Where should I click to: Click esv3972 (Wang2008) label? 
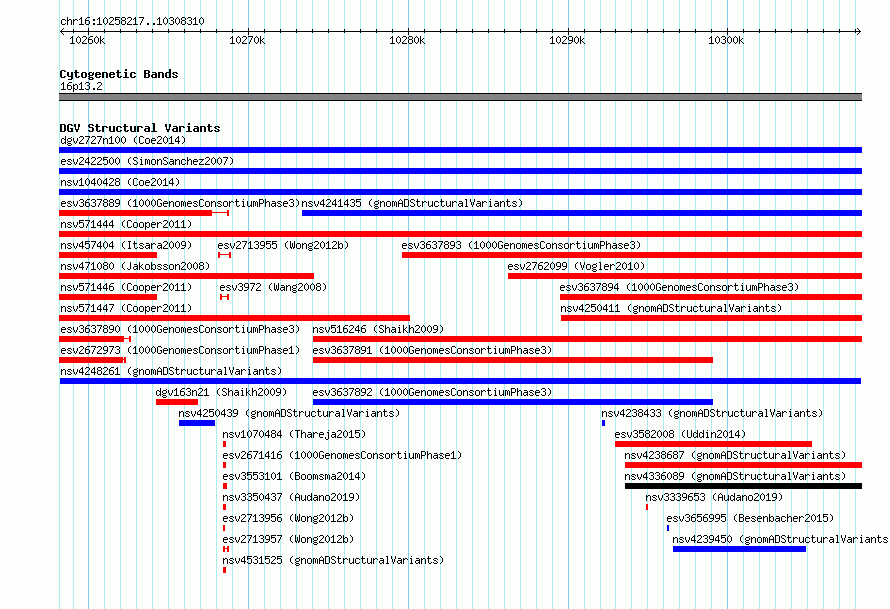274,287
